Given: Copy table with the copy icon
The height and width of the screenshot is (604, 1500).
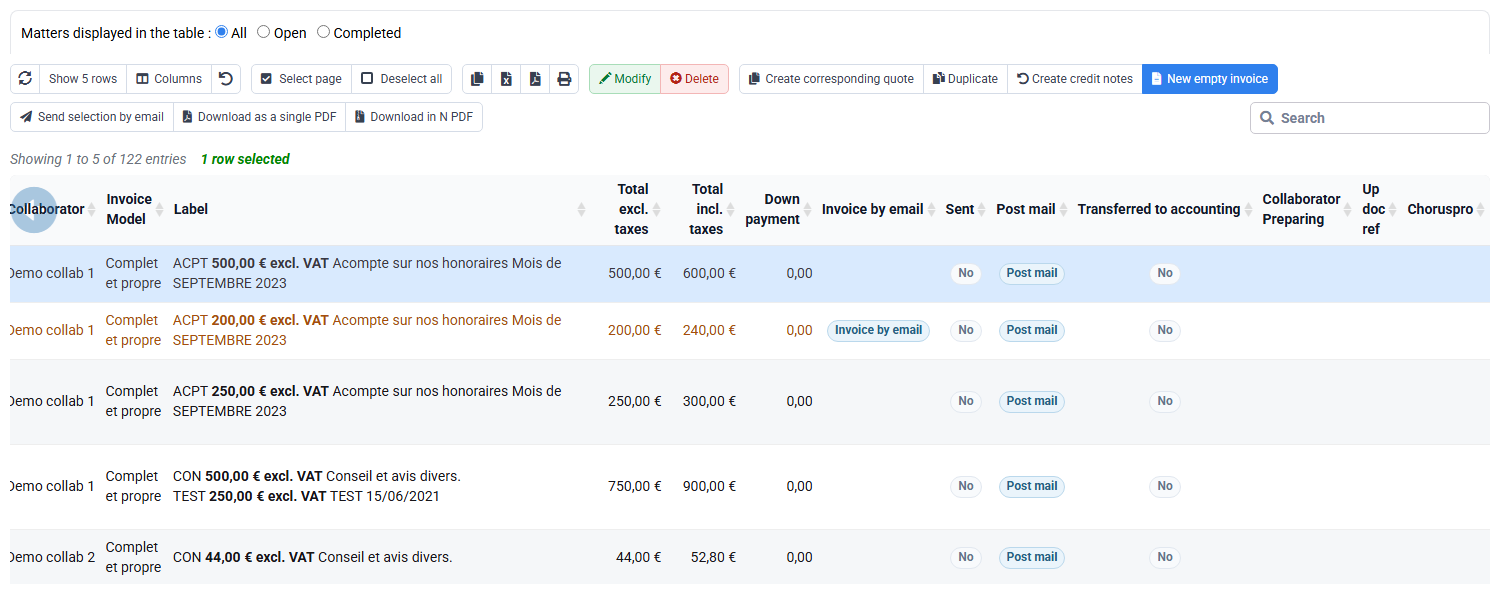Looking at the screenshot, I should pos(477,79).
